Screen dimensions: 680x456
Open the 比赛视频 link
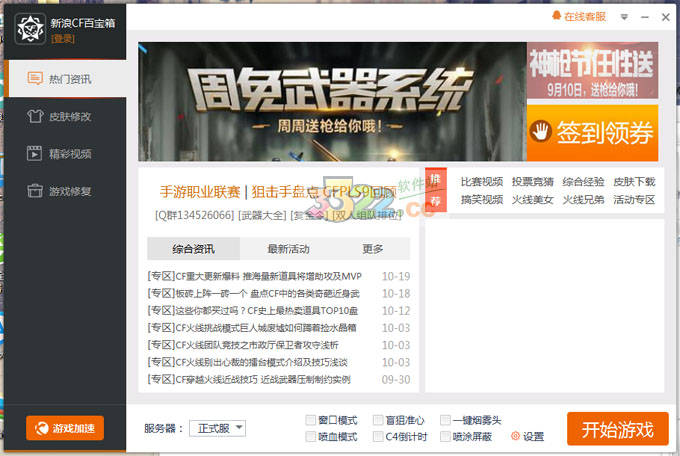pyautogui.click(x=481, y=182)
